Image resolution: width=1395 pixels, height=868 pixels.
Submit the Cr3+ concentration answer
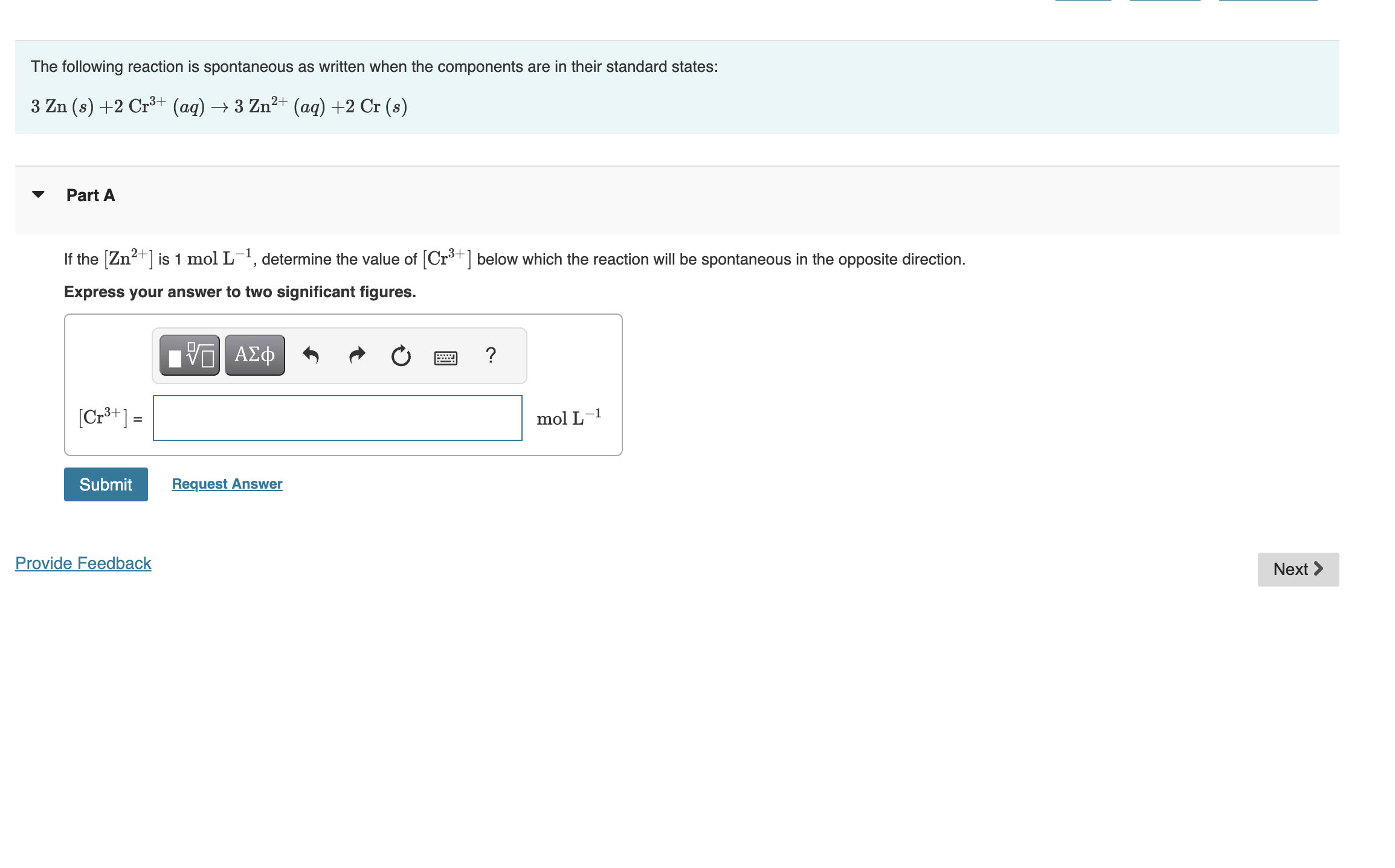(x=105, y=484)
